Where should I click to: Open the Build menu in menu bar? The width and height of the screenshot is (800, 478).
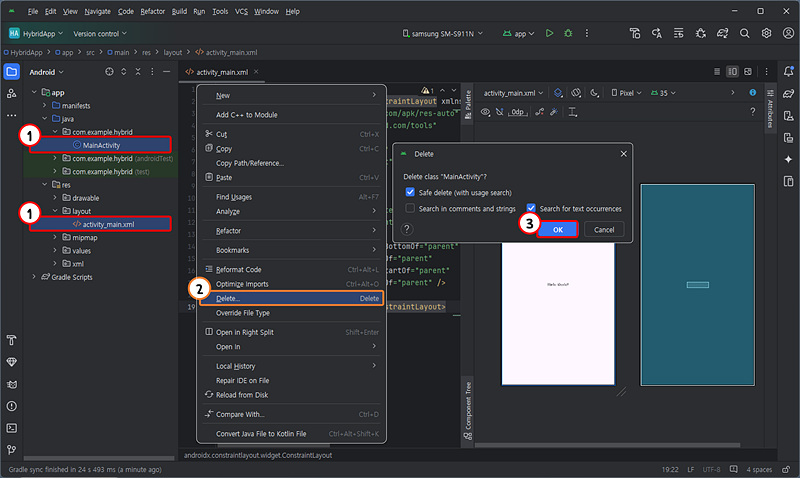(179, 11)
